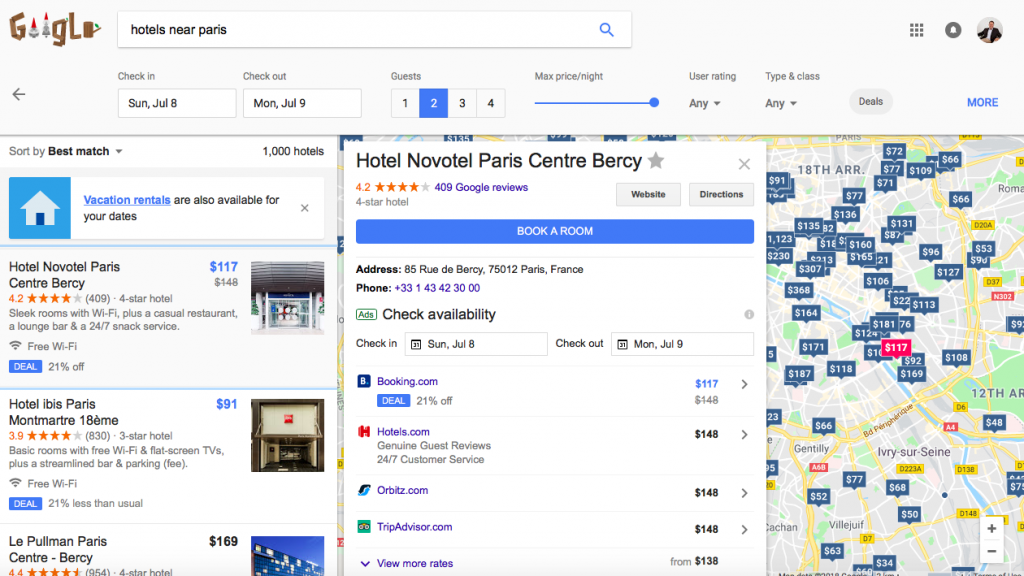
Task: Open the User rating dropdown
Action: (x=705, y=103)
